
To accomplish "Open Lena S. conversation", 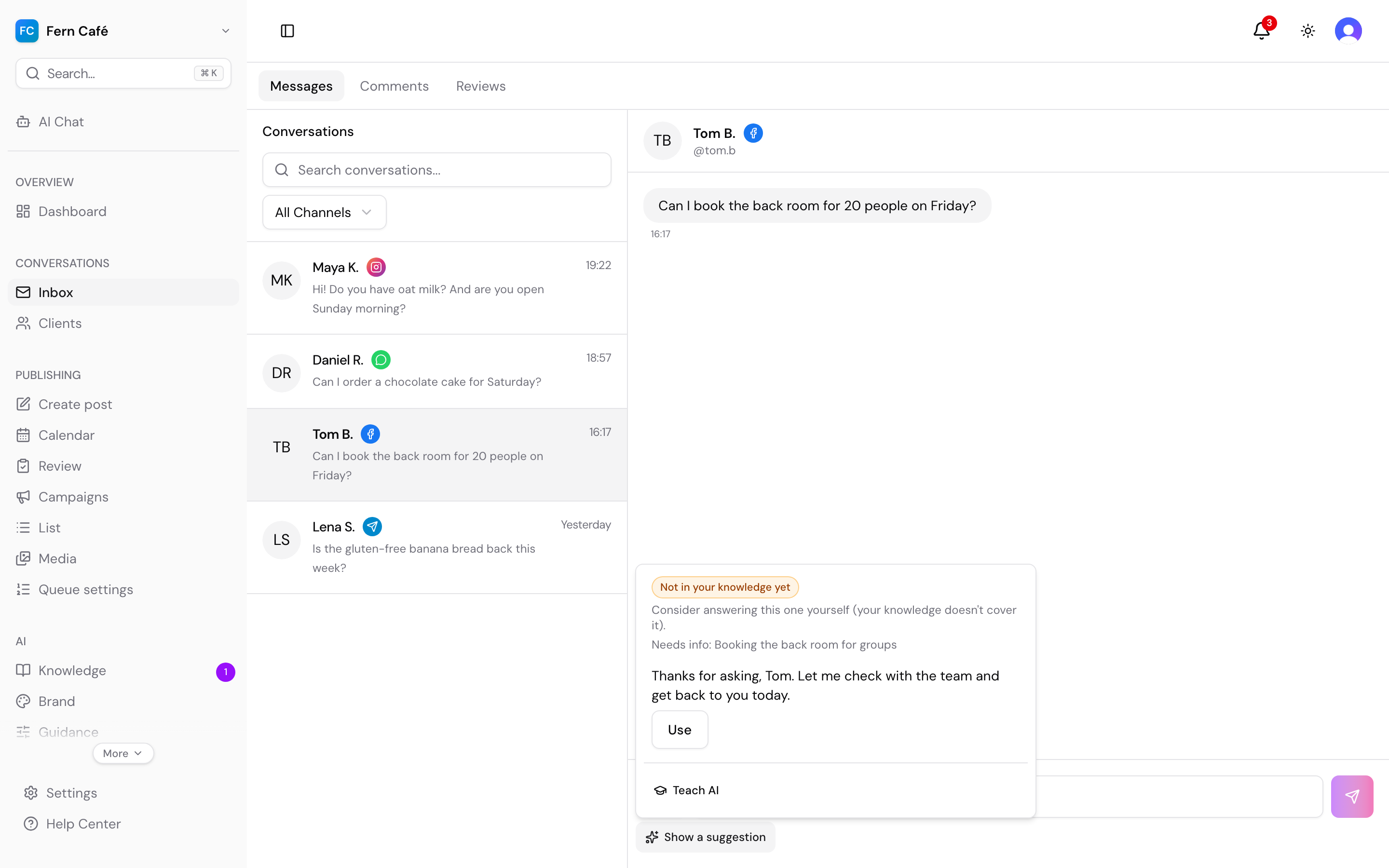I will click(x=437, y=548).
